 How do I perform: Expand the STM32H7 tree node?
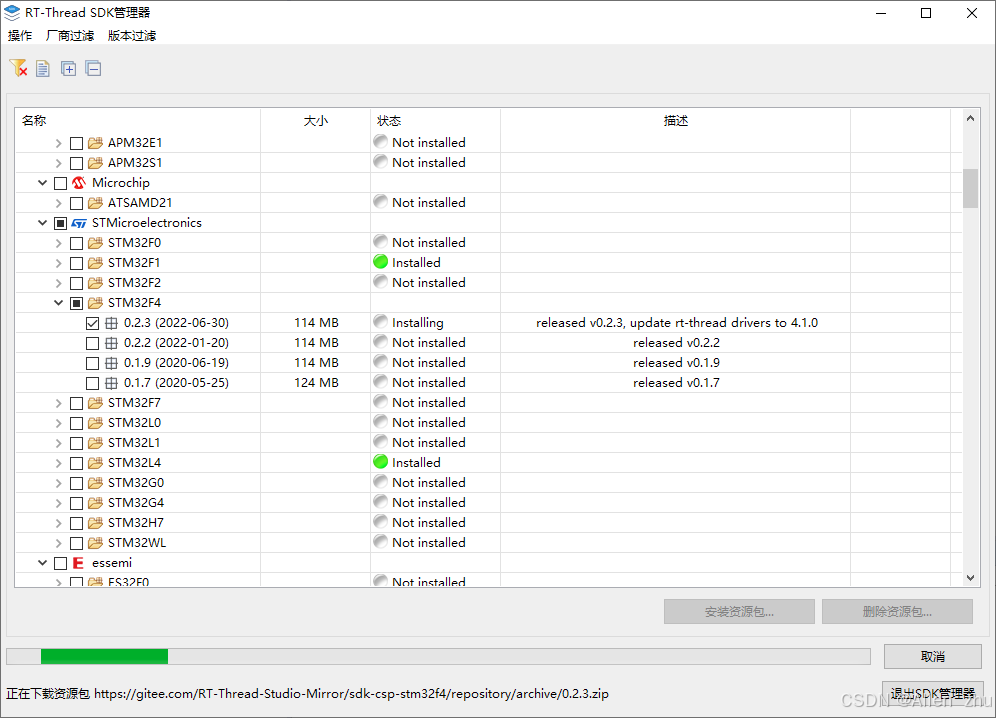tap(58, 523)
